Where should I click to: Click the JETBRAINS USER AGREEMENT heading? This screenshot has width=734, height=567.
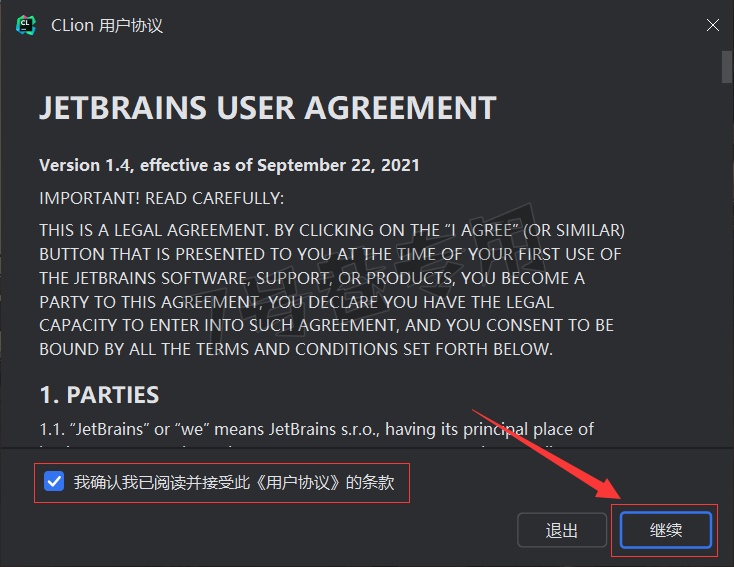tap(268, 108)
